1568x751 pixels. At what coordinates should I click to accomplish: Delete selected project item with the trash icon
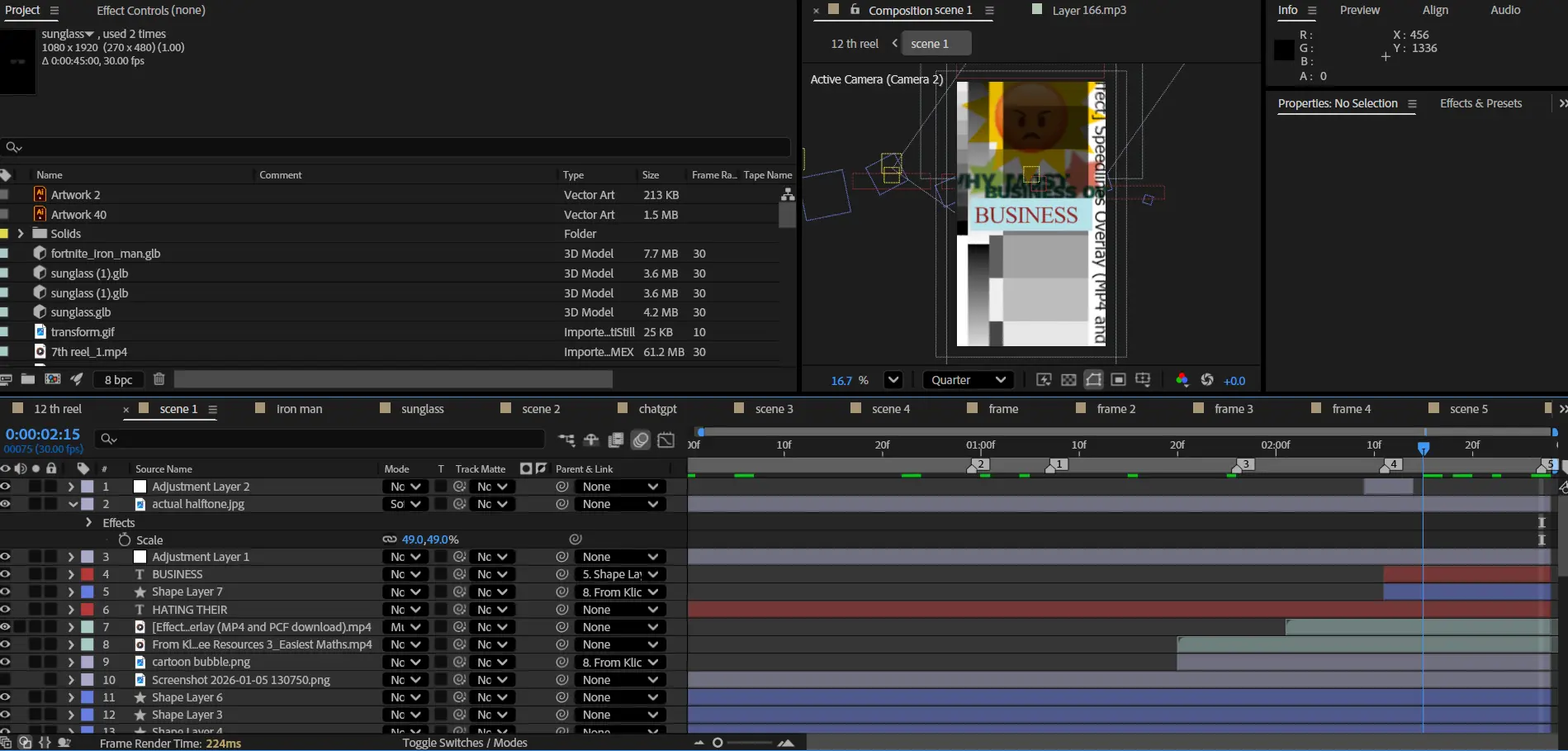tap(159, 379)
